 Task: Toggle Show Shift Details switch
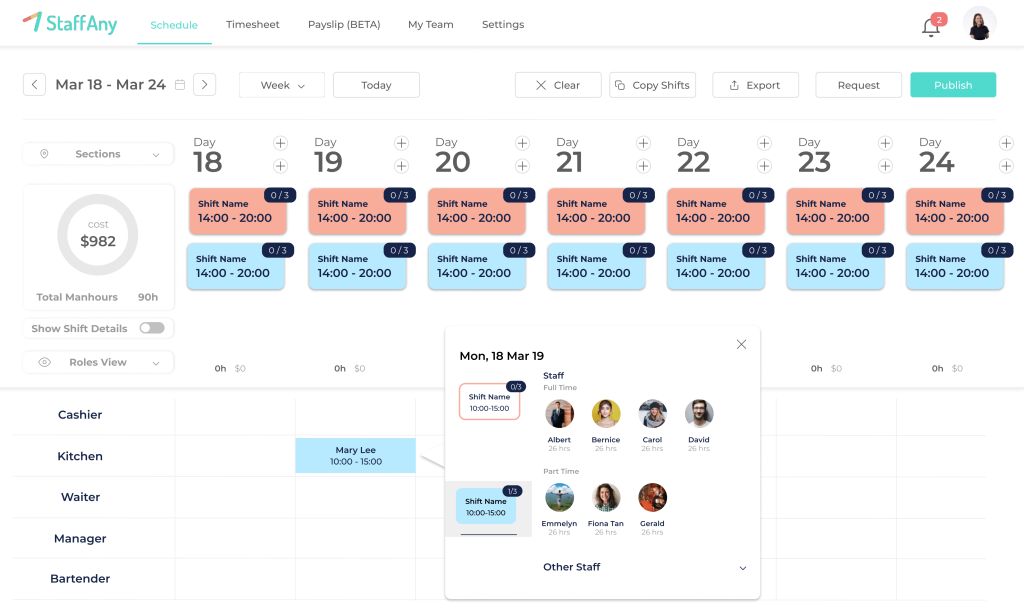pyautogui.click(x=152, y=328)
